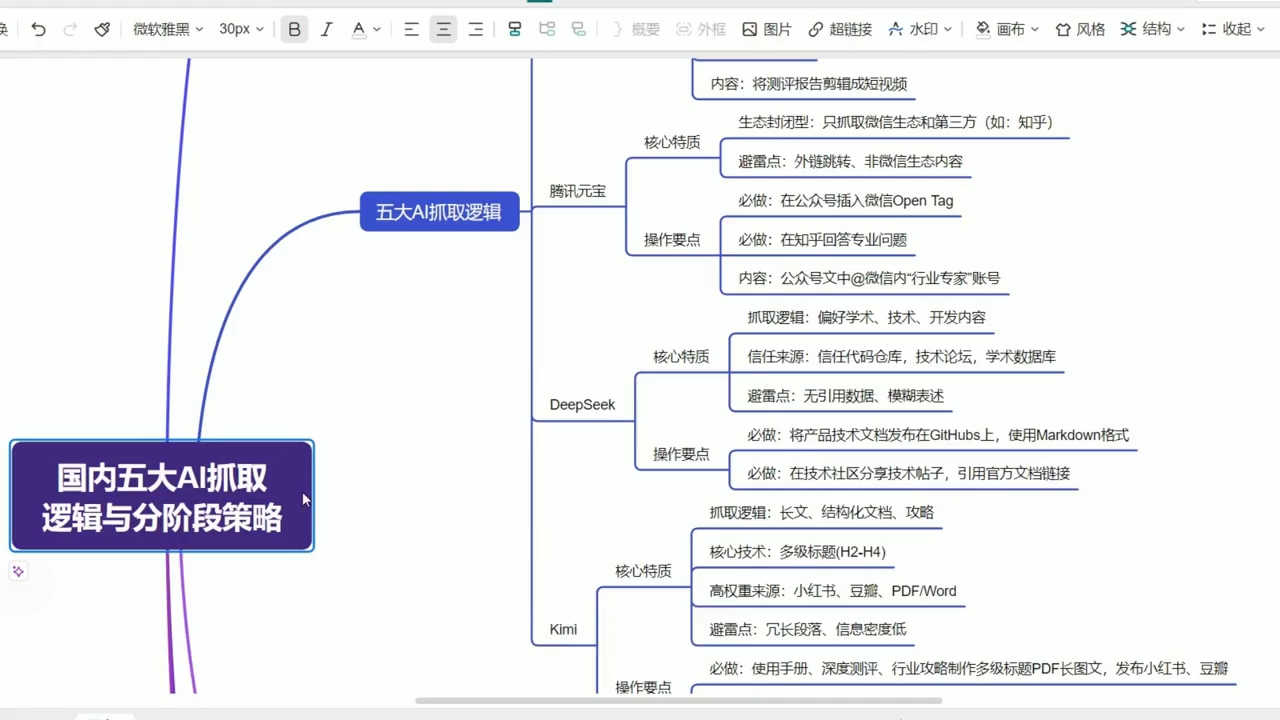This screenshot has height=720, width=1280.
Task: Select 内容：公众号文中@微信内 node
Action: click(x=870, y=279)
